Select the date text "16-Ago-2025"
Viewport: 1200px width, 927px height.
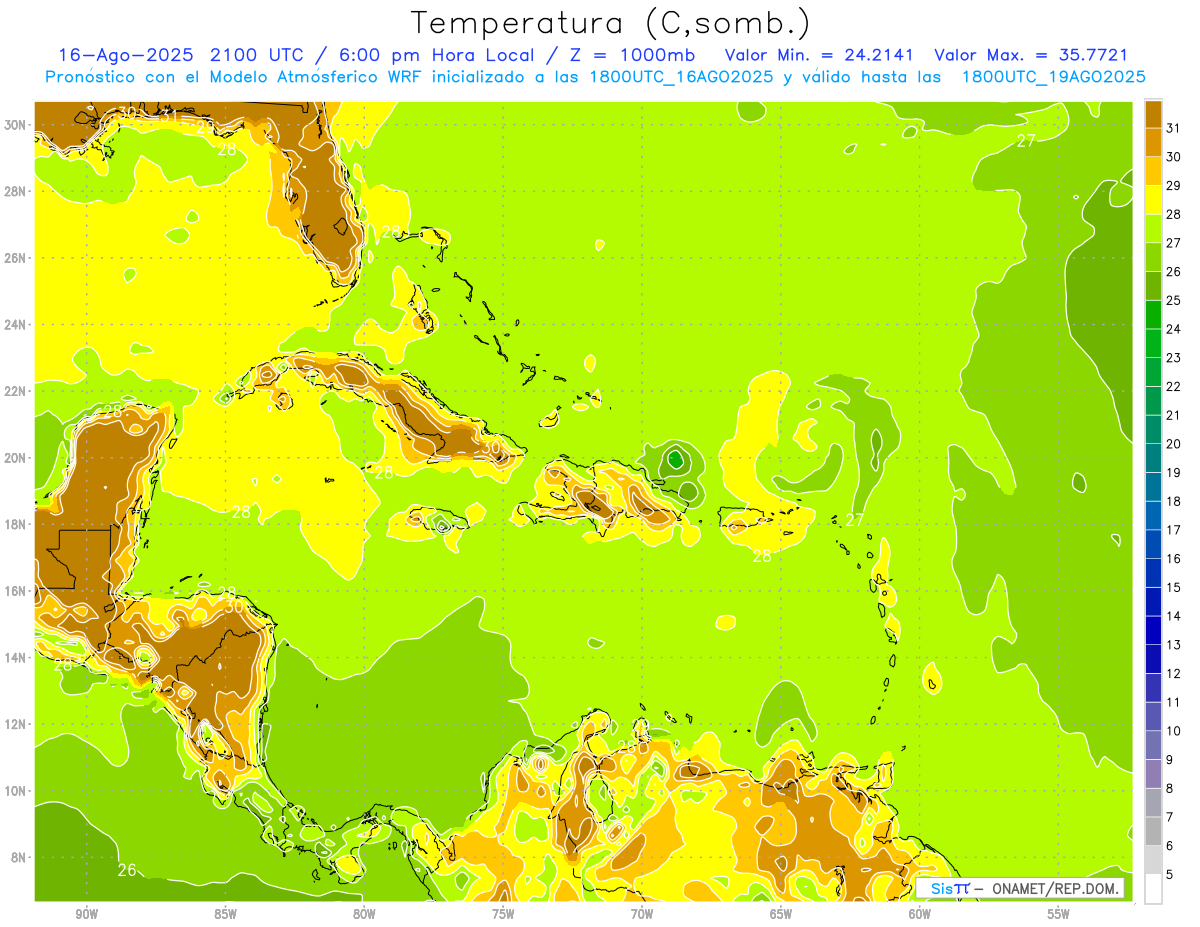click(128, 55)
